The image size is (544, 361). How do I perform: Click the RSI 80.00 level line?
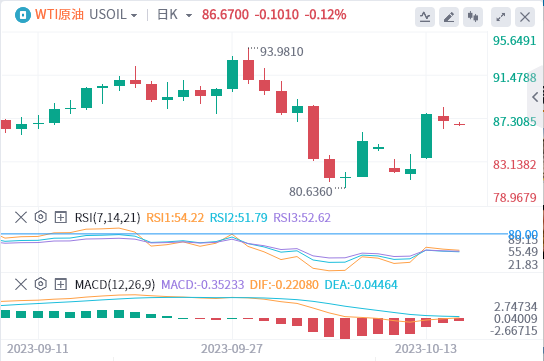click(254, 234)
